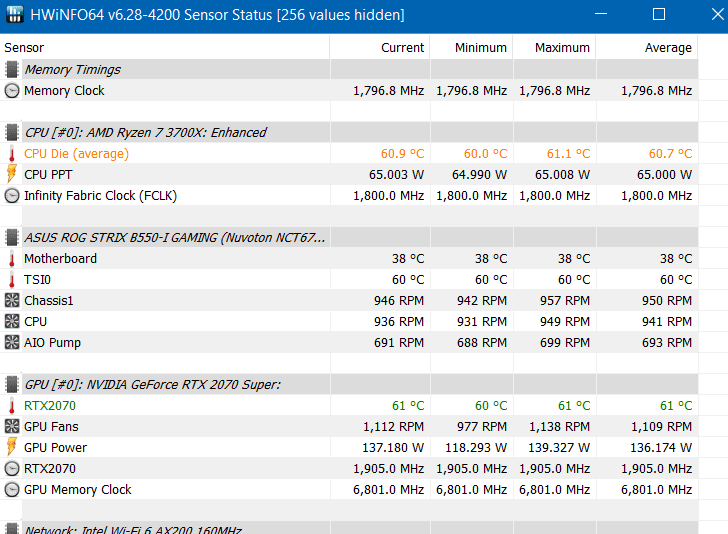Select the Chassis1 fan row label
The height and width of the screenshot is (534, 728).
tap(49, 300)
